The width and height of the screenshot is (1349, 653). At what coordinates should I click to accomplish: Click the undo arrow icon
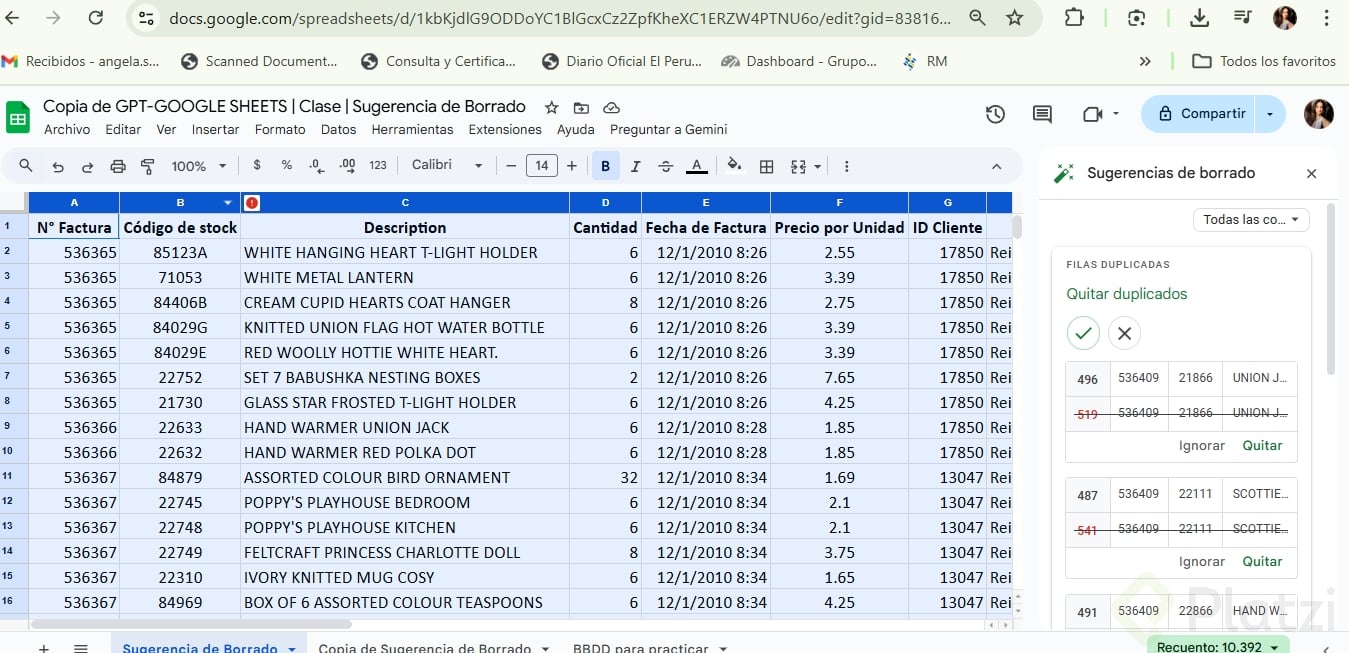(x=58, y=166)
